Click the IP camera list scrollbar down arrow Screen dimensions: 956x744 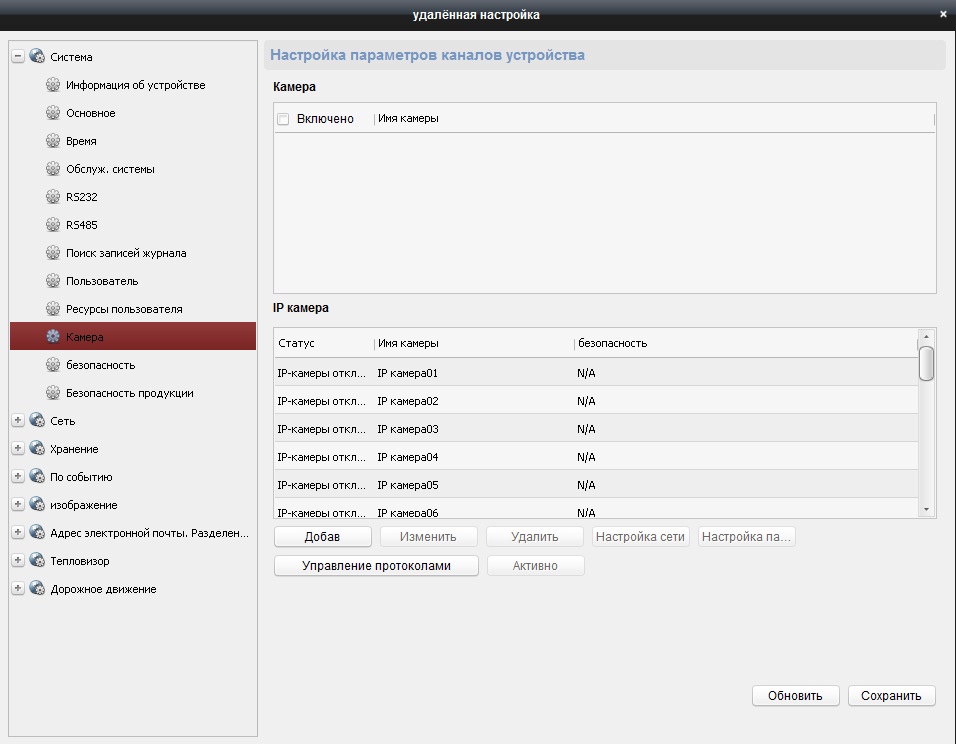(927, 510)
